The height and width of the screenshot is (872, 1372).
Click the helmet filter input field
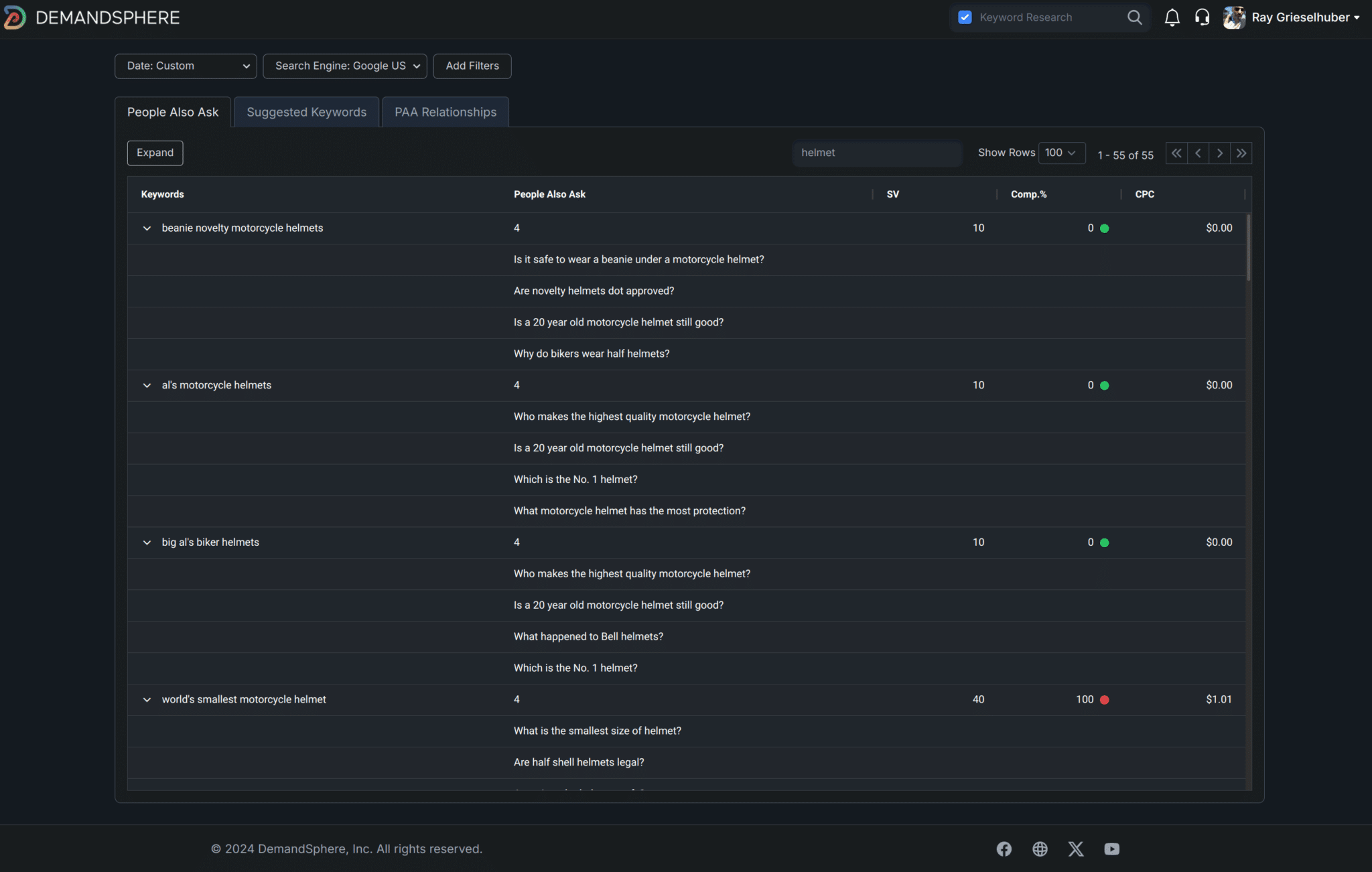(876, 153)
